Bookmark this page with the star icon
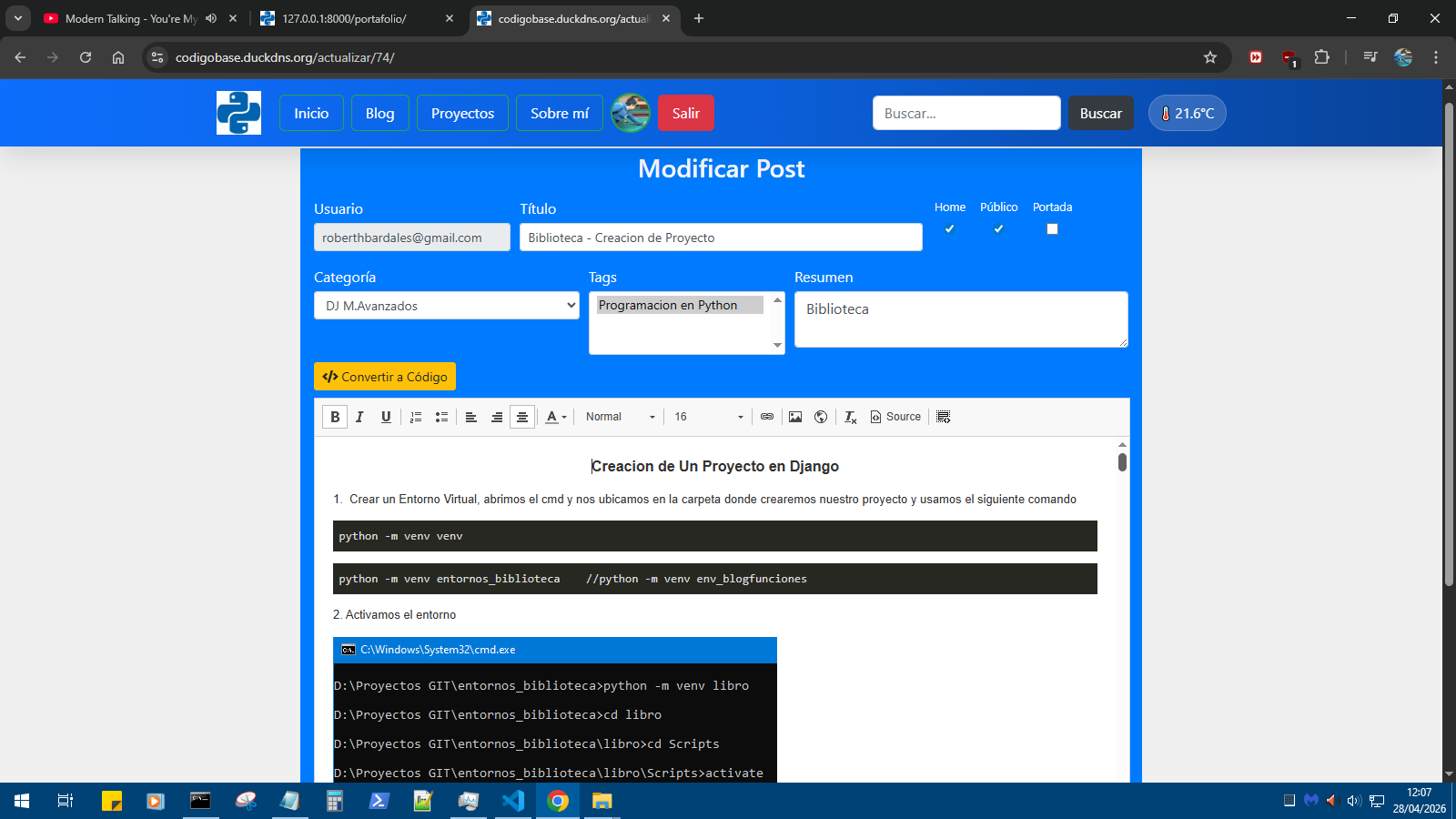This screenshot has width=1456, height=819. 1210,57
